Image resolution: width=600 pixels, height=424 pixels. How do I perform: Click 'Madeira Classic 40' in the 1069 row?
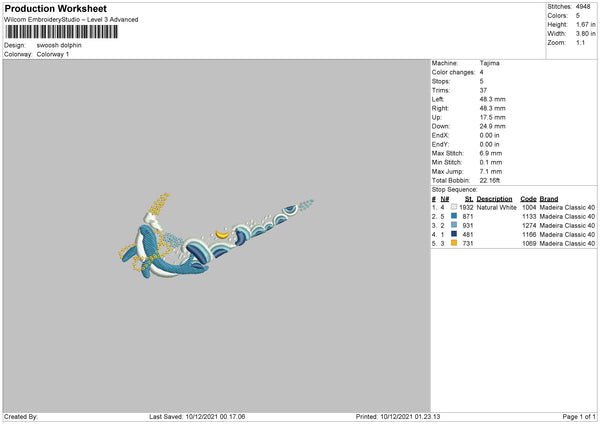coord(567,243)
